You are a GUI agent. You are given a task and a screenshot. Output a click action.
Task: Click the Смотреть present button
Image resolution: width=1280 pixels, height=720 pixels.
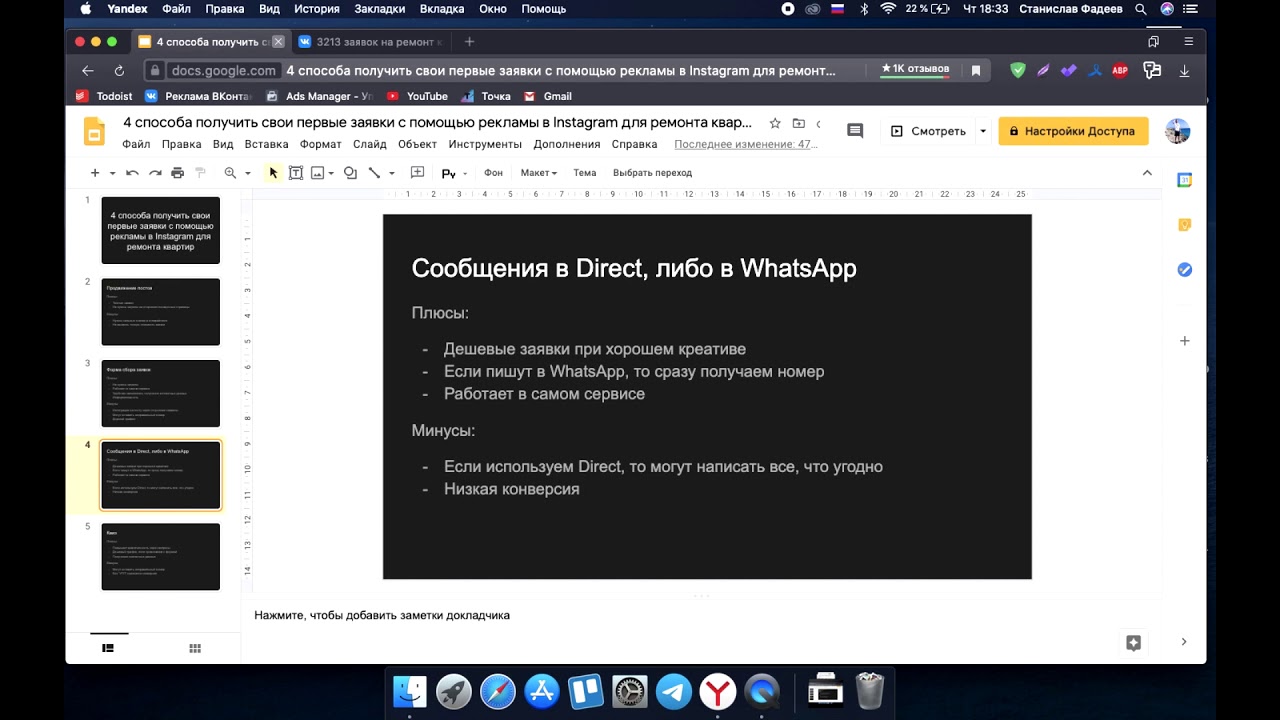(x=928, y=131)
